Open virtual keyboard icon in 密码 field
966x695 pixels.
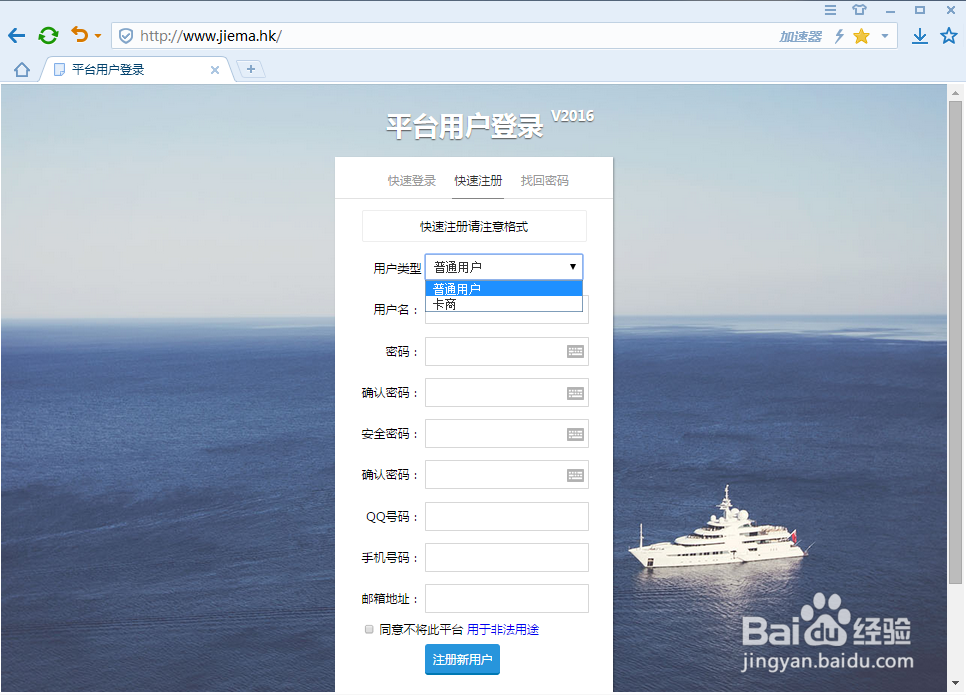point(575,351)
